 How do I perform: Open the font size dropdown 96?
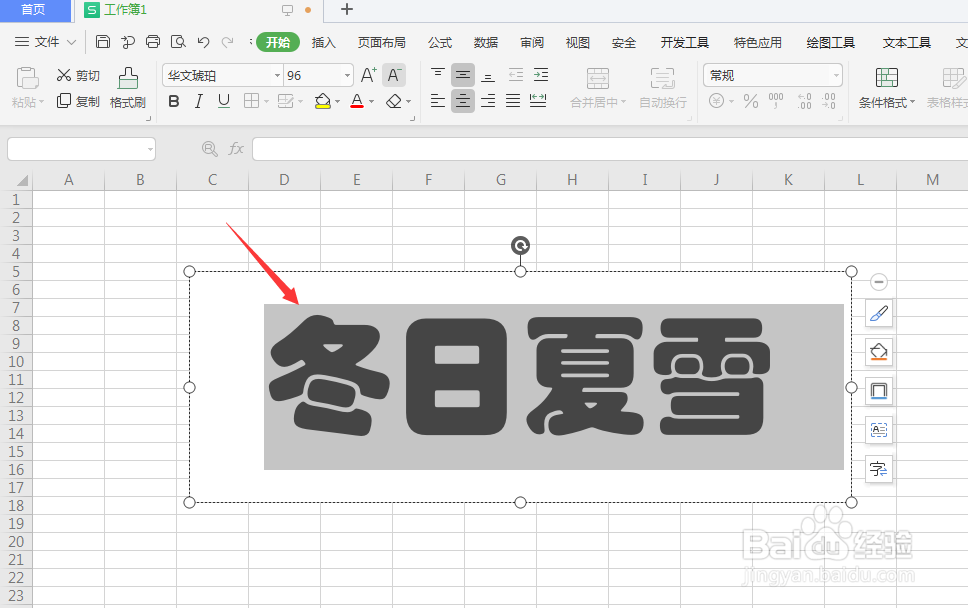(348, 76)
